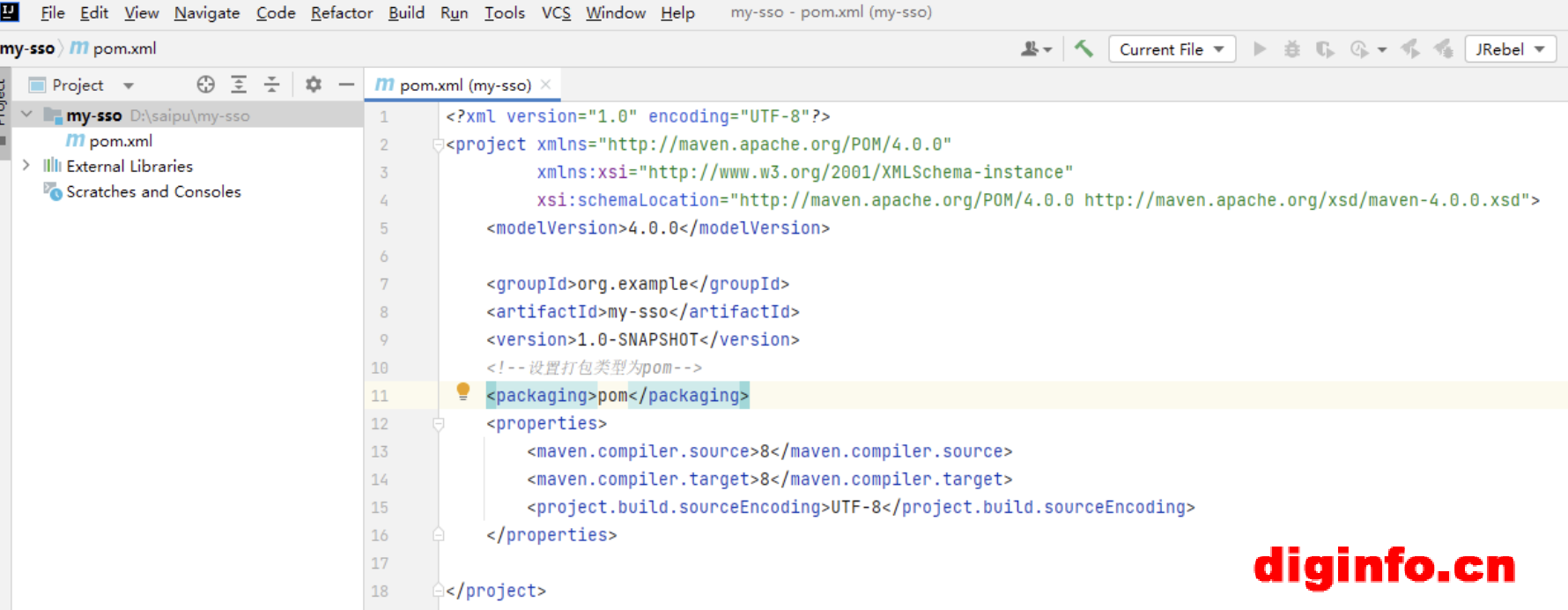Image resolution: width=1568 pixels, height=610 pixels.
Task: Close the pom.xml (my-sso) editor tab
Action: coord(546,85)
